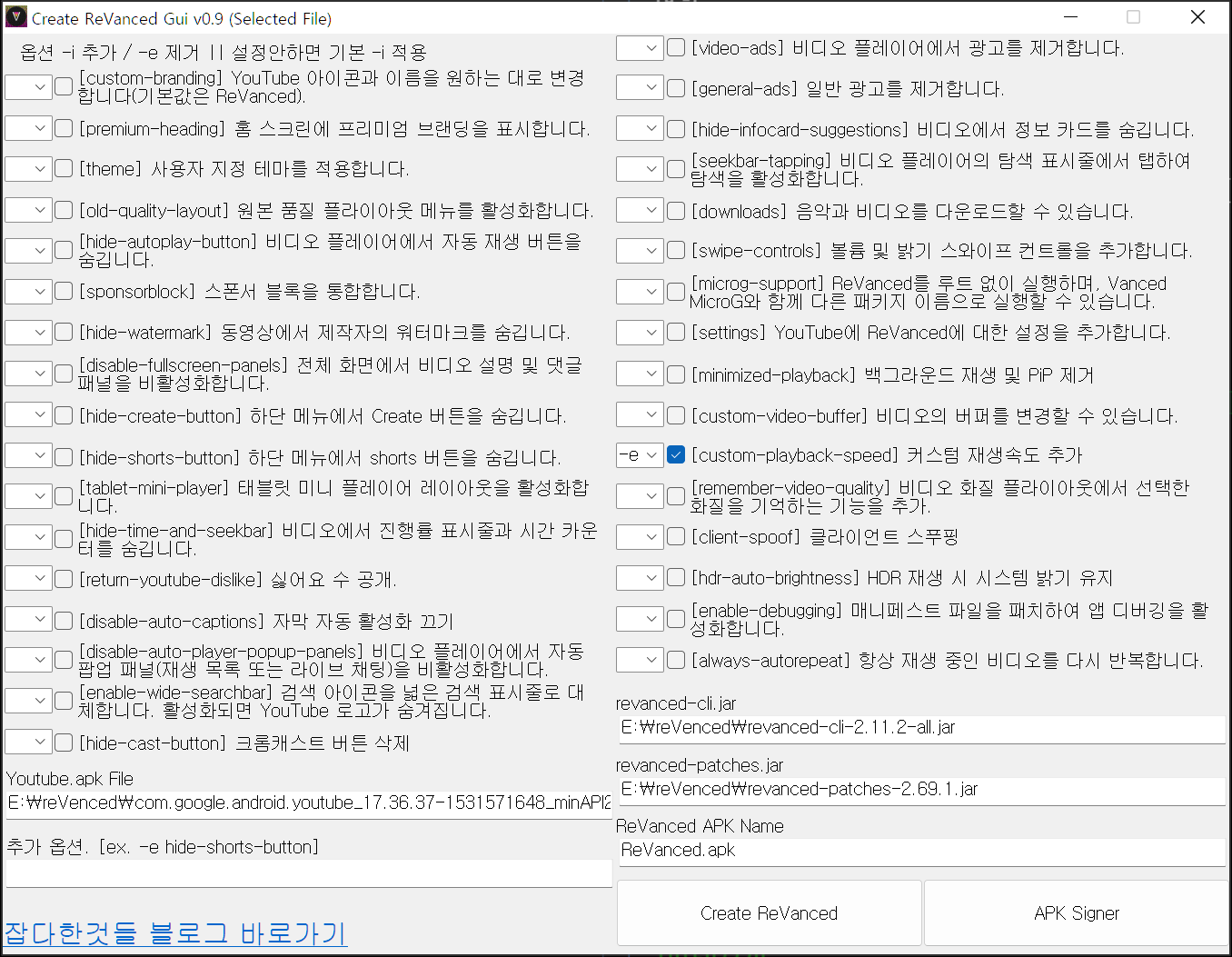Open dropdown beside return-youtube-dislike
1232x957 pixels.
pyautogui.click(x=28, y=578)
